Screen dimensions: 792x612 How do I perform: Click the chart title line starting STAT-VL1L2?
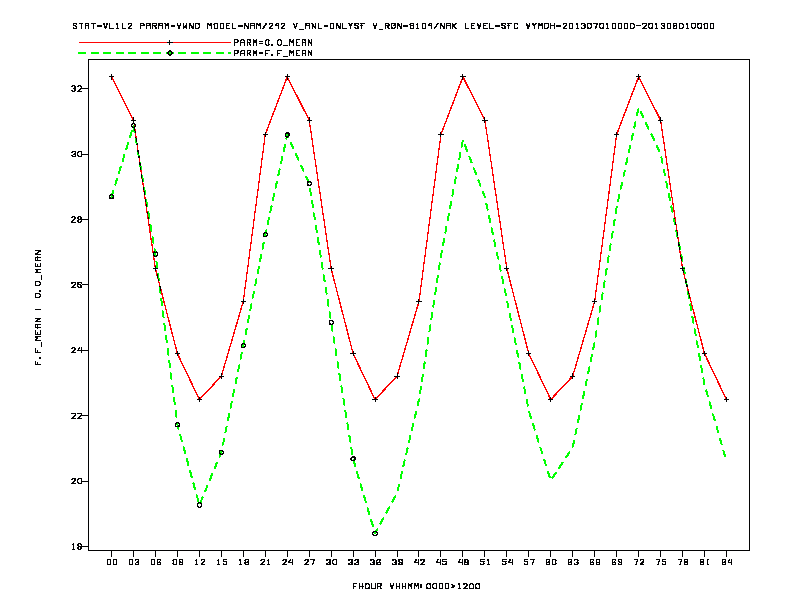[393, 26]
